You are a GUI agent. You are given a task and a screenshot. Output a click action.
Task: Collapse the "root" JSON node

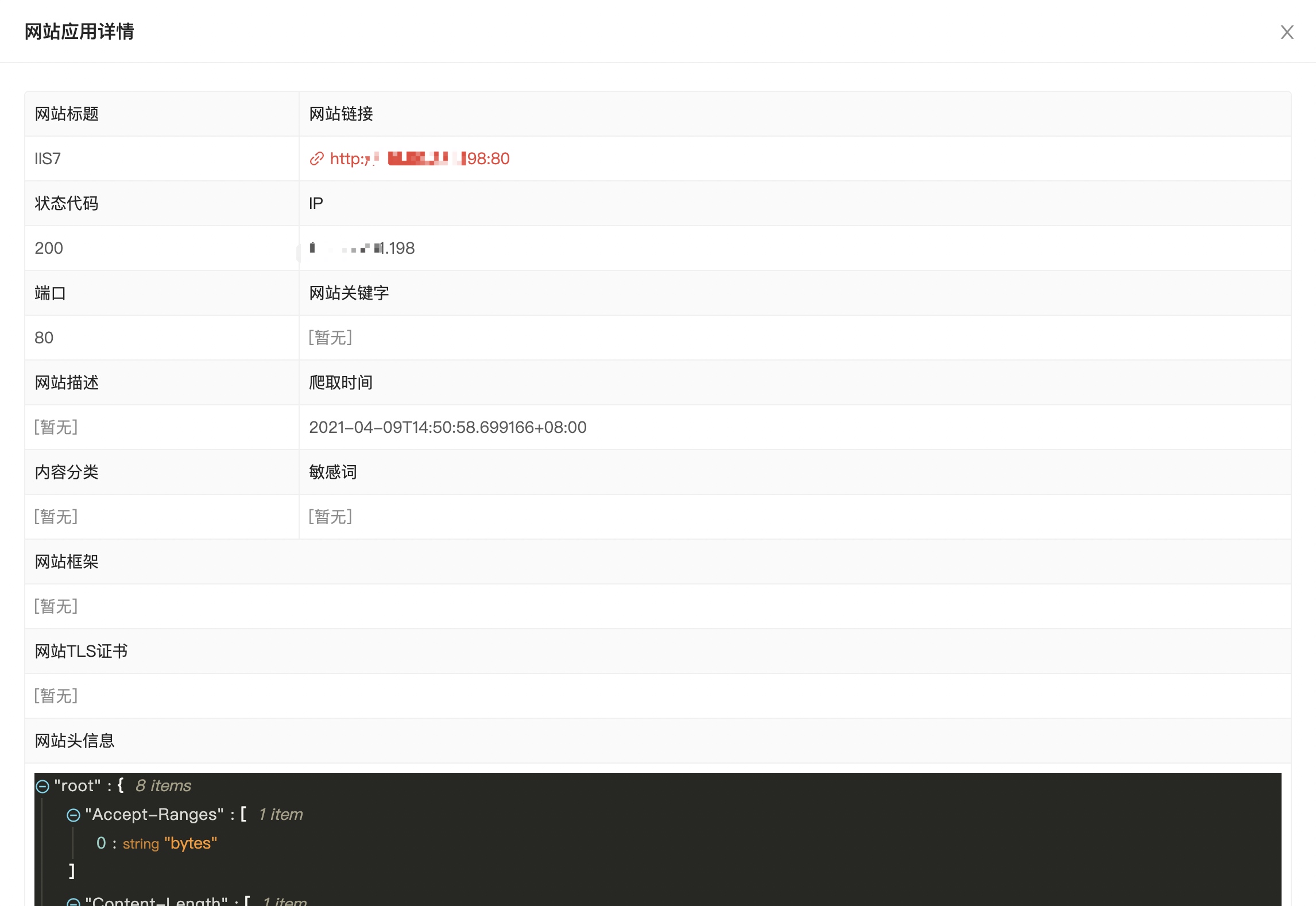[x=42, y=786]
